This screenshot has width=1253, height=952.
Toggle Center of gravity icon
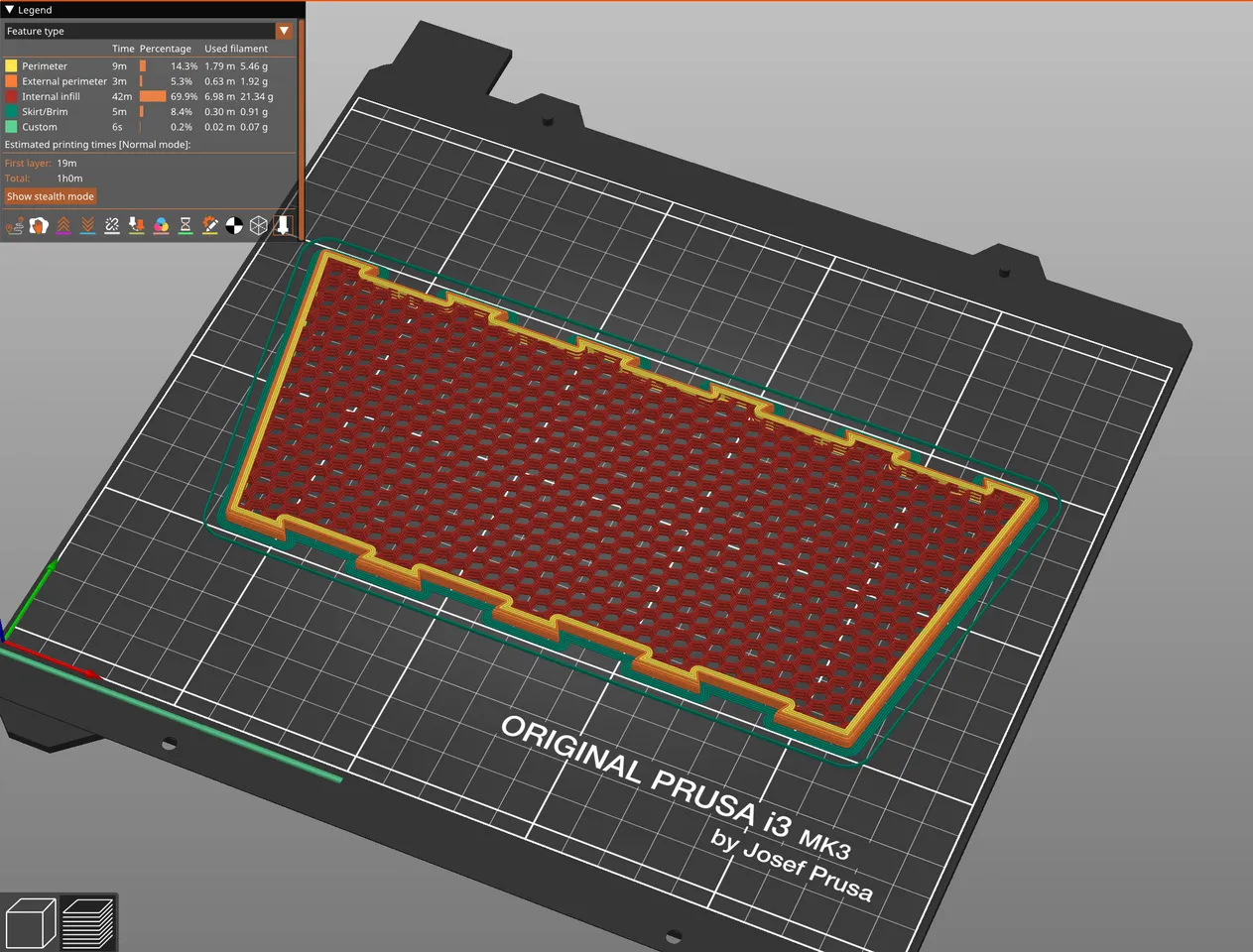(x=234, y=226)
